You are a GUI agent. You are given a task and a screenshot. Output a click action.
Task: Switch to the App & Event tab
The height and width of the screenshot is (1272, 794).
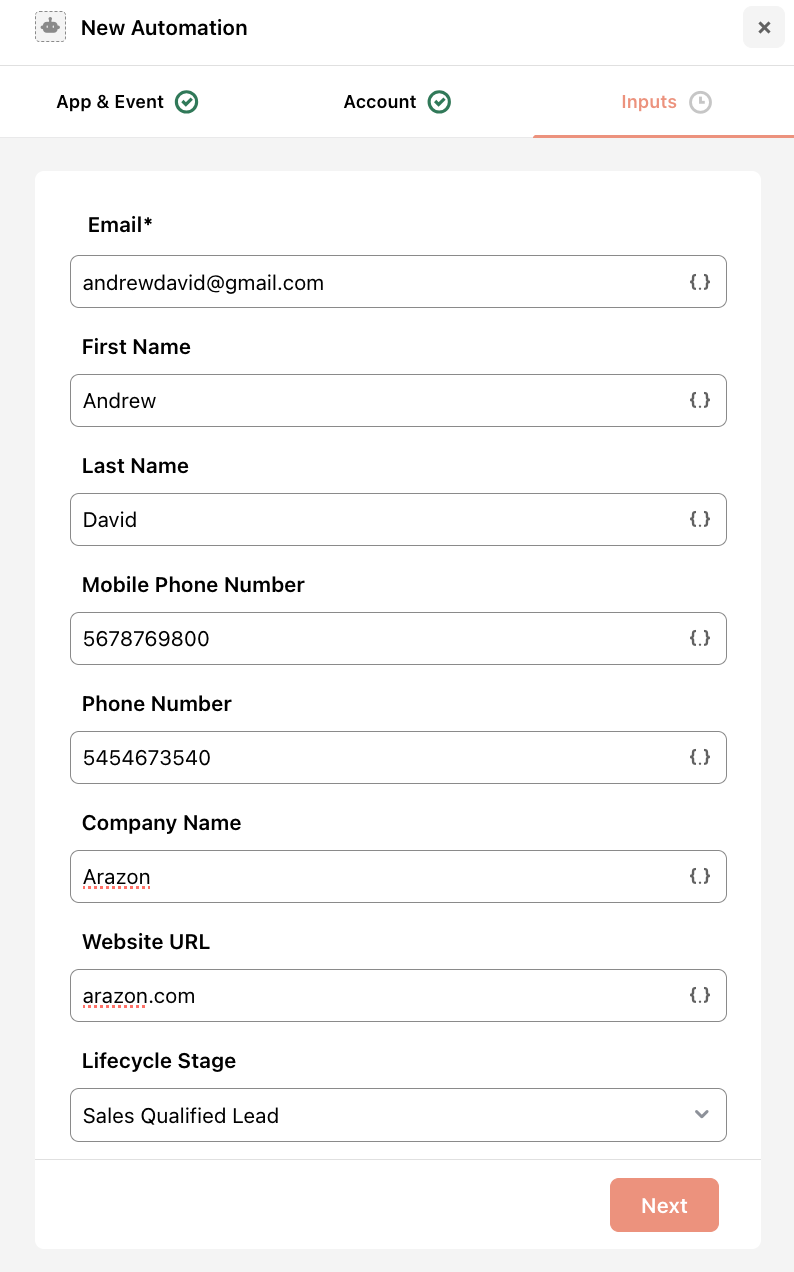127,102
